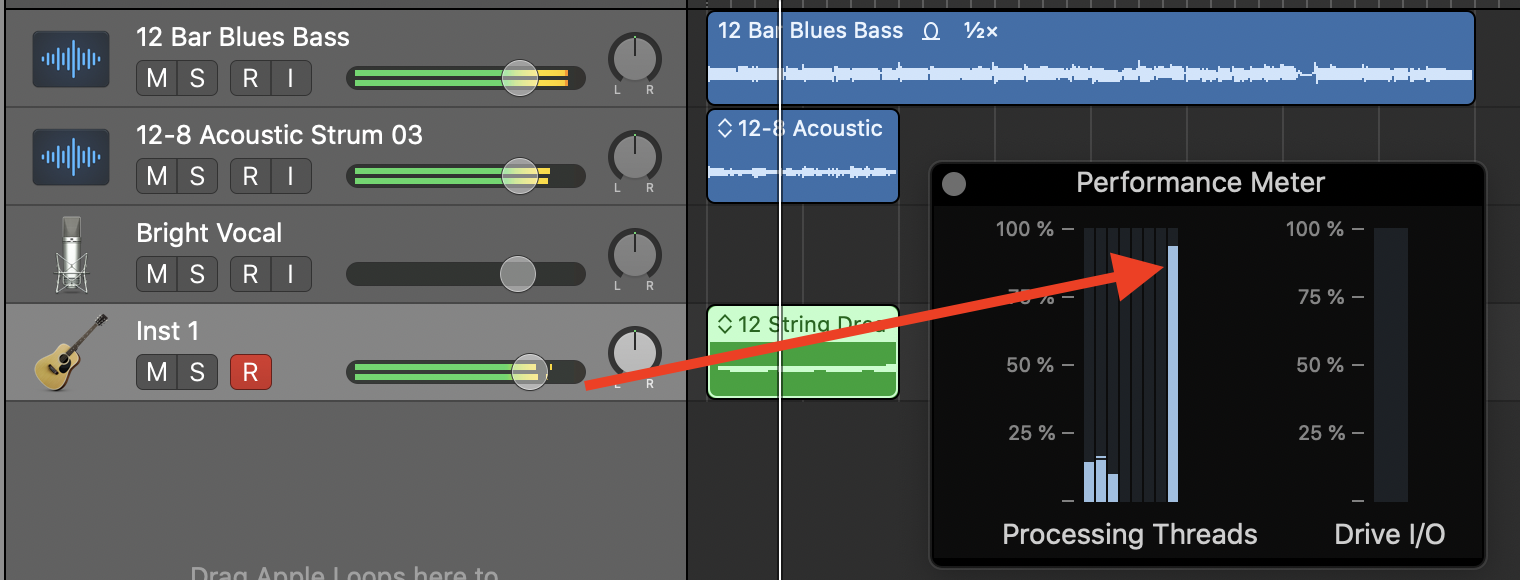Solo the Bright Vocal track
This screenshot has height=580, width=1520.
pos(197,274)
